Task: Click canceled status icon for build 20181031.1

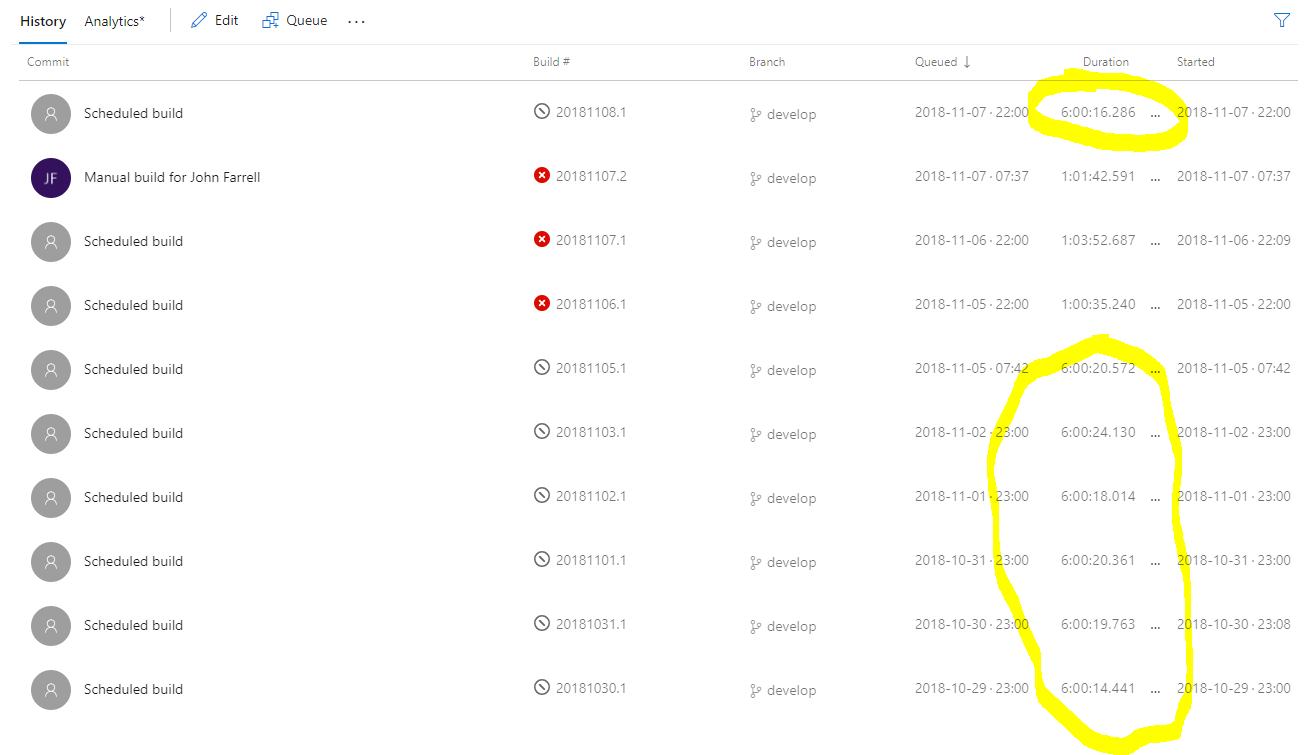Action: pyautogui.click(x=542, y=623)
